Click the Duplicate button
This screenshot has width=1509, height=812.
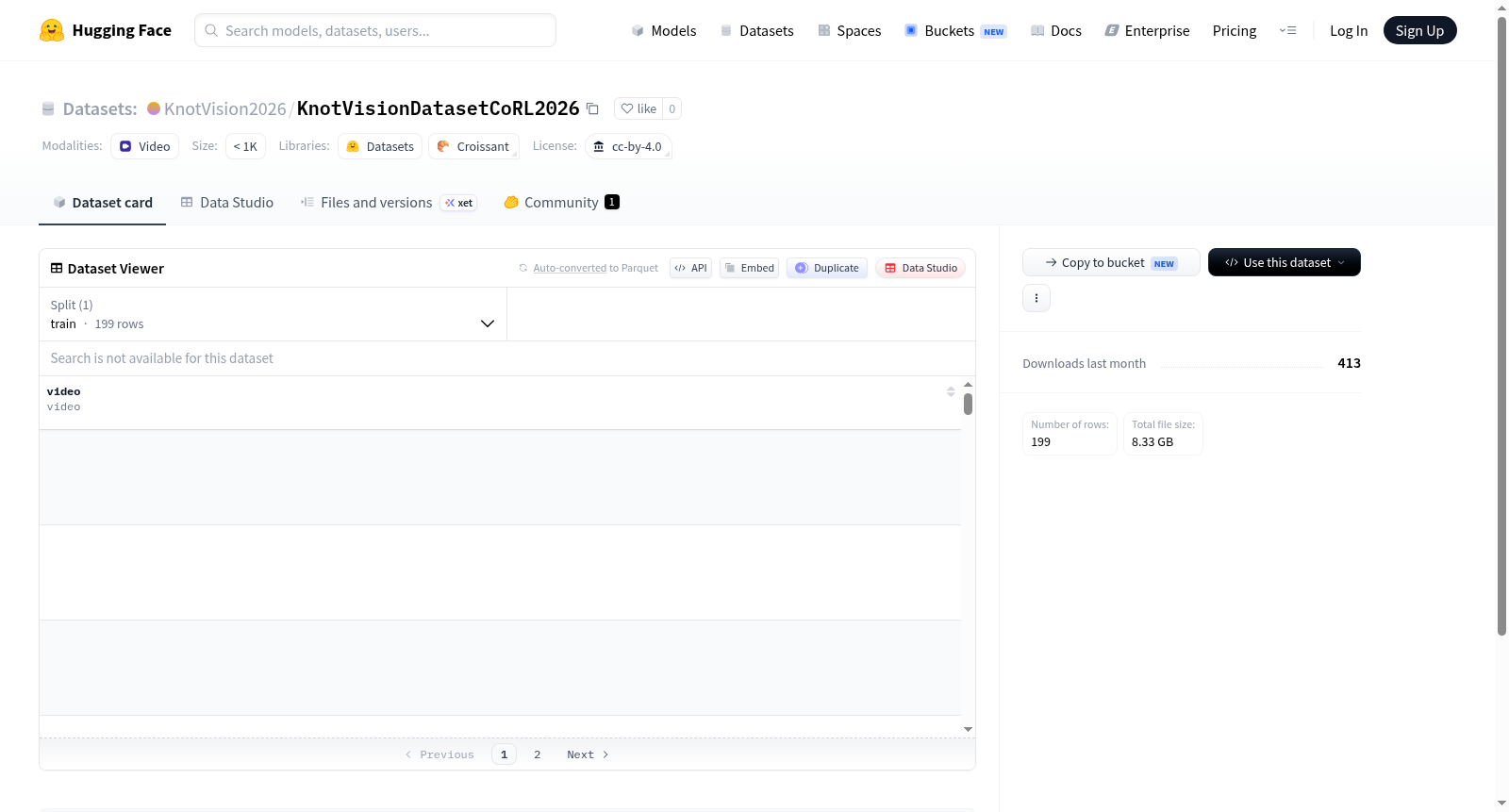pos(827,268)
